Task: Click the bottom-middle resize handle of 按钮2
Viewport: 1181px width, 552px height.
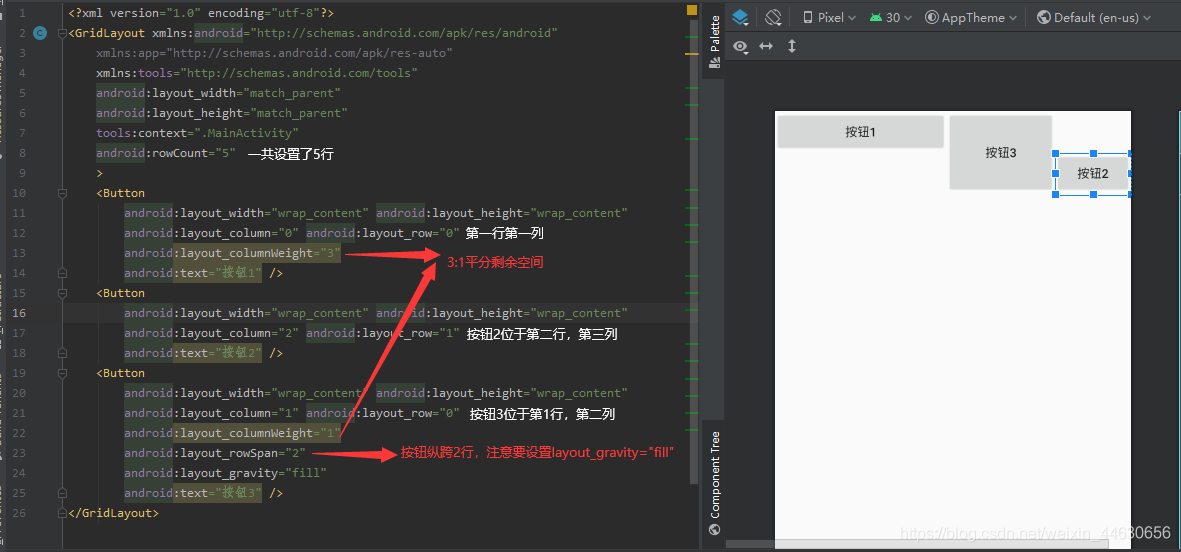Action: pos(1094,194)
